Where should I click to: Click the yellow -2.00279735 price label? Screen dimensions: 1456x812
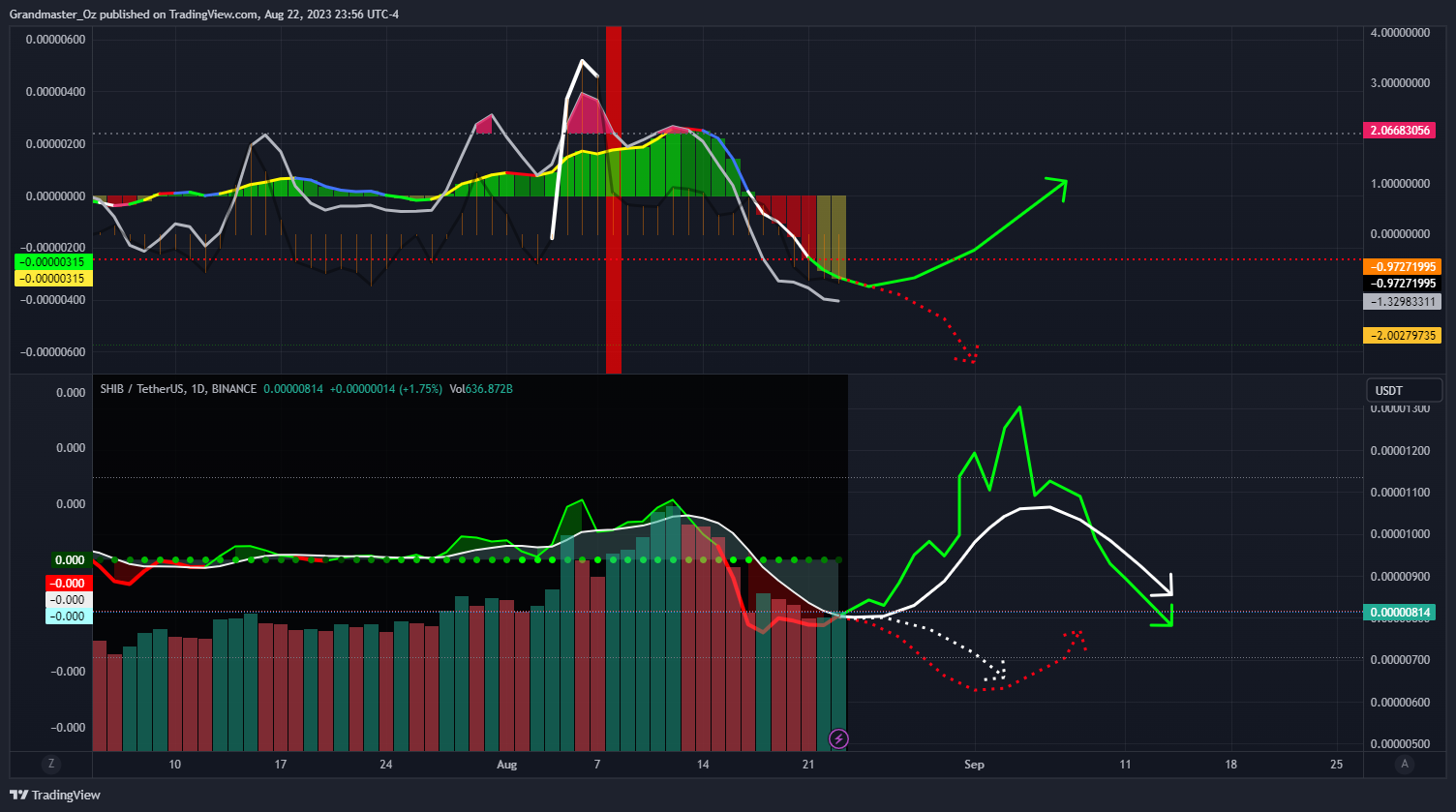(1402, 335)
